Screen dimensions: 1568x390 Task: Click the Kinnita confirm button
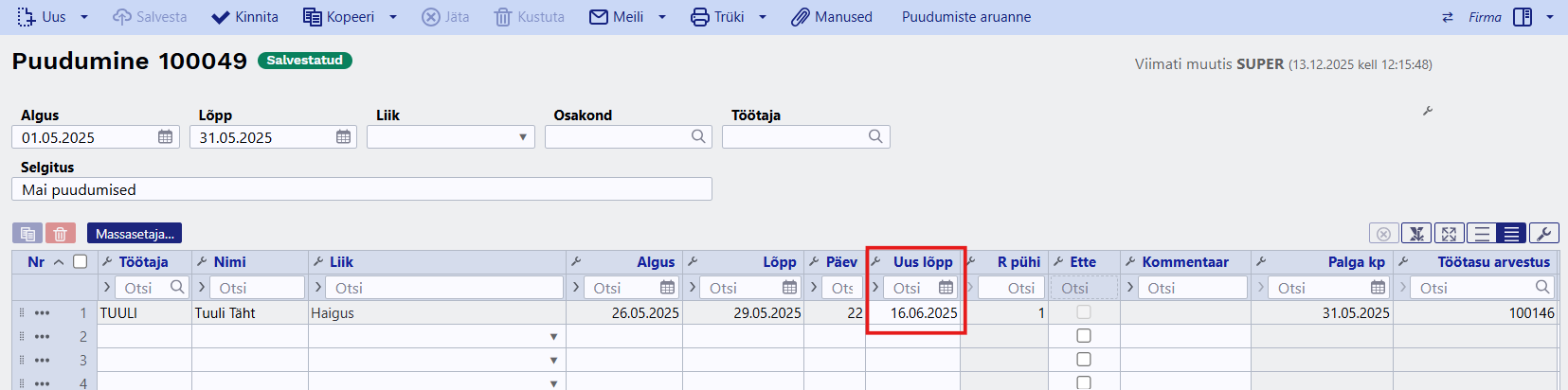tap(244, 17)
